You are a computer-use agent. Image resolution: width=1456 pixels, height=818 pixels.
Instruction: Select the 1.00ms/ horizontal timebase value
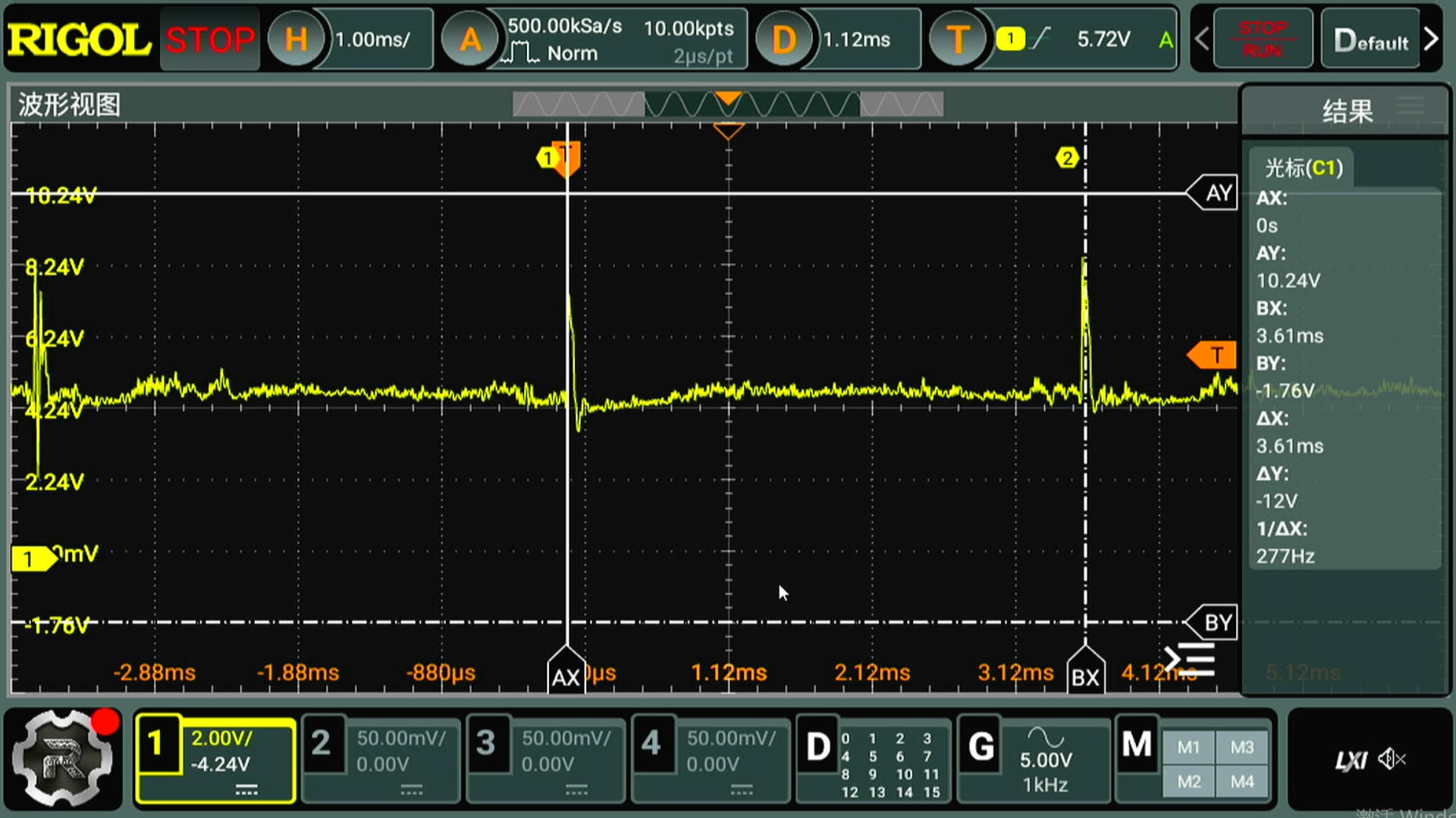pyautogui.click(x=373, y=39)
